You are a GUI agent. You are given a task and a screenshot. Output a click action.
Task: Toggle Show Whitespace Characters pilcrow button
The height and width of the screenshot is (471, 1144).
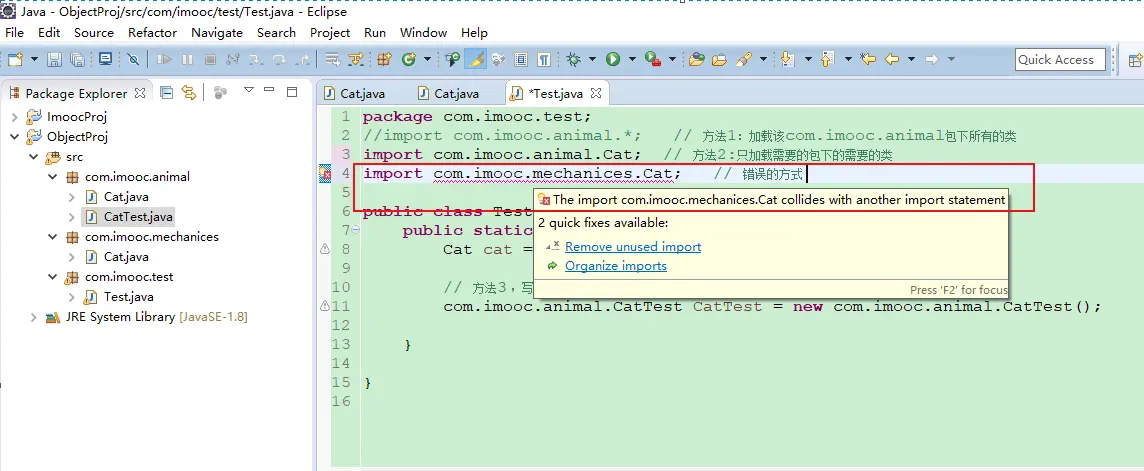(543, 60)
